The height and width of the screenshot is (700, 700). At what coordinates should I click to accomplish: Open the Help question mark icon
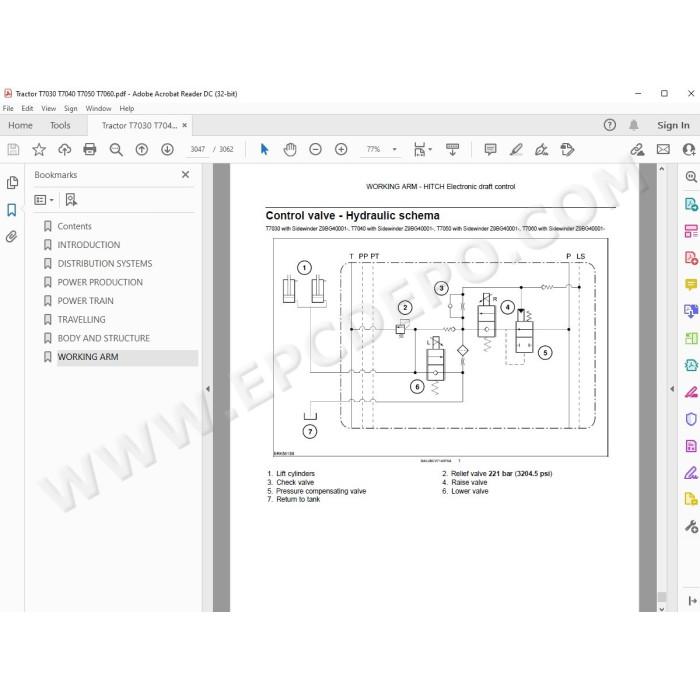point(609,125)
